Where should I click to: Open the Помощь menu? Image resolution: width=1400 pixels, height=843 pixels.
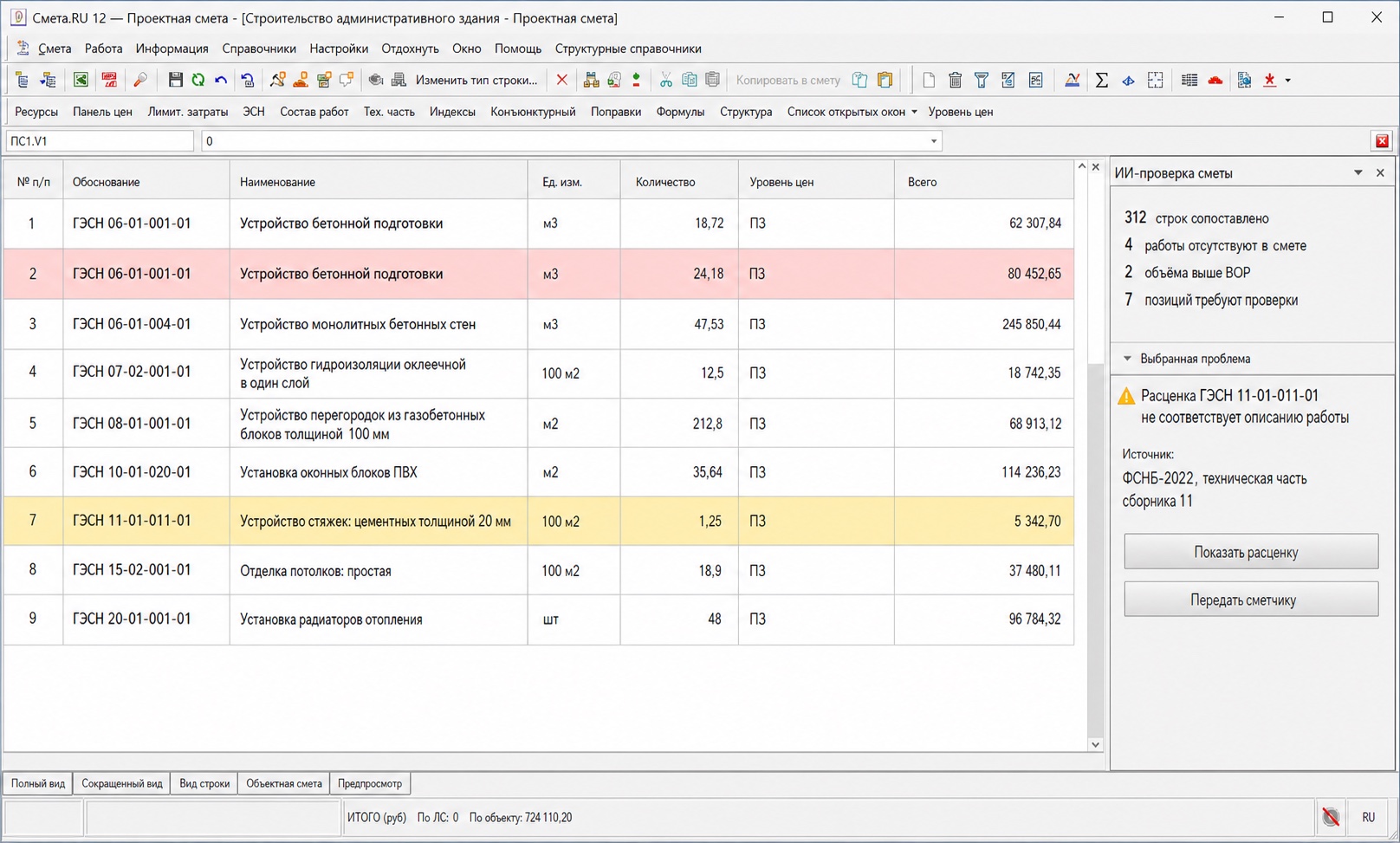click(518, 49)
